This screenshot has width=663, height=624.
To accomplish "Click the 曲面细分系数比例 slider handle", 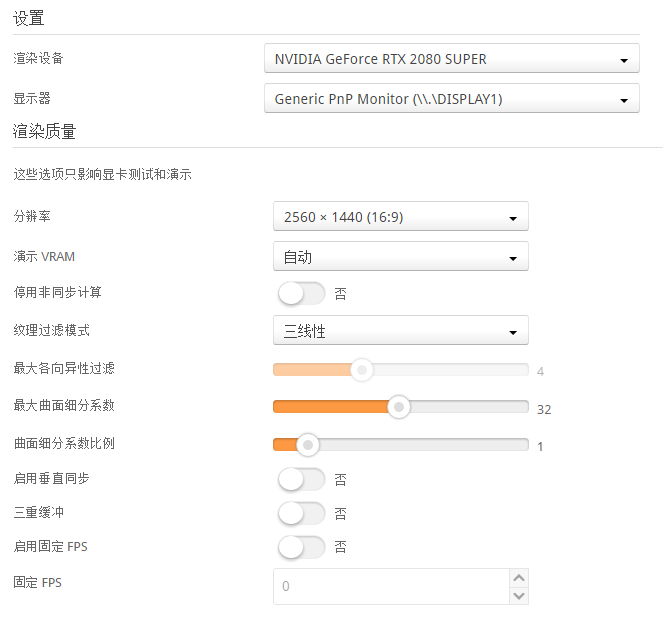I will point(308,444).
